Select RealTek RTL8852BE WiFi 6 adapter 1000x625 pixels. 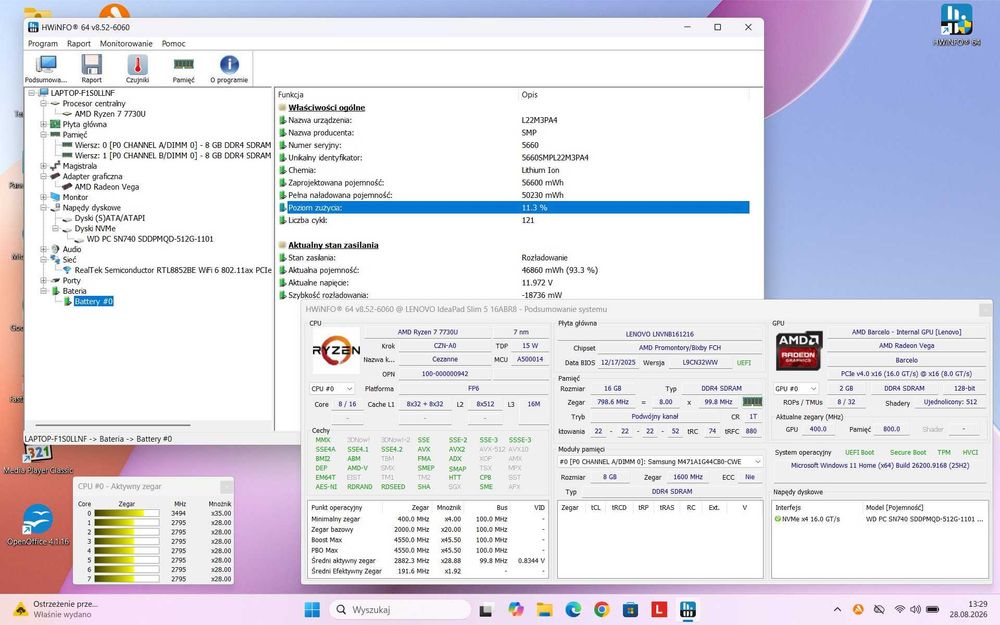(x=173, y=270)
